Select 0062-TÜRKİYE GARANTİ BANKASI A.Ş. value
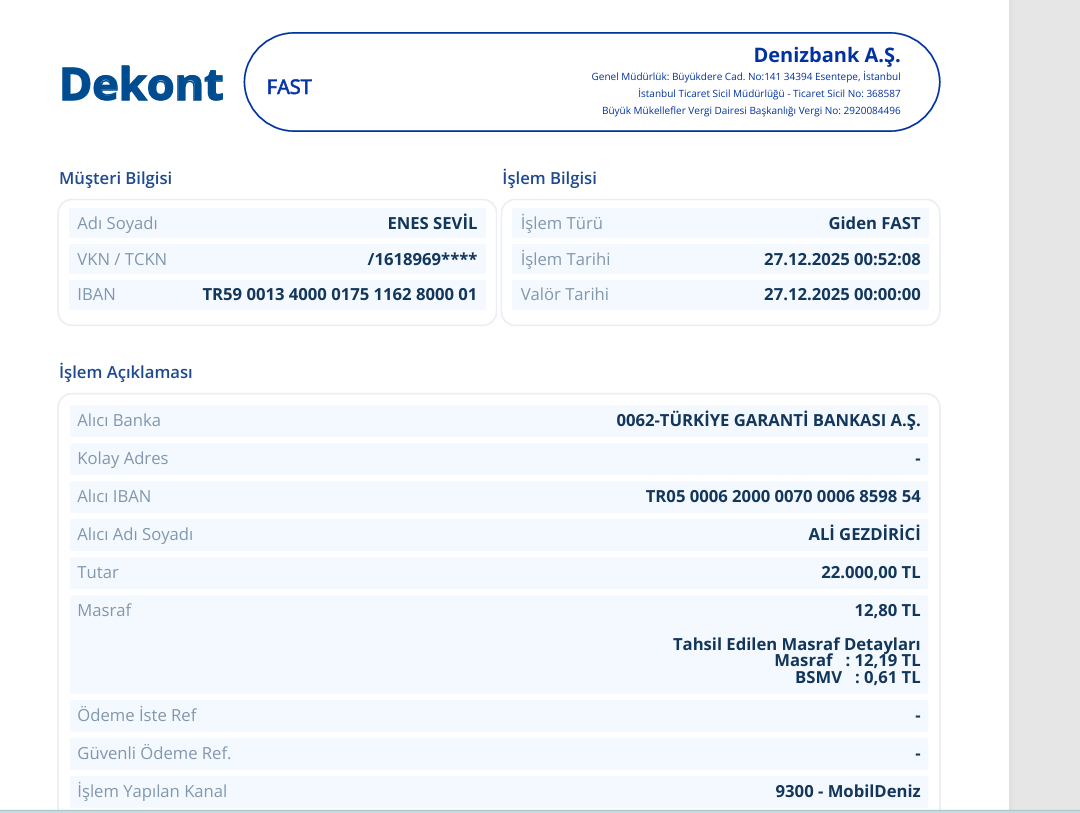1080x813 pixels. pyautogui.click(x=768, y=420)
